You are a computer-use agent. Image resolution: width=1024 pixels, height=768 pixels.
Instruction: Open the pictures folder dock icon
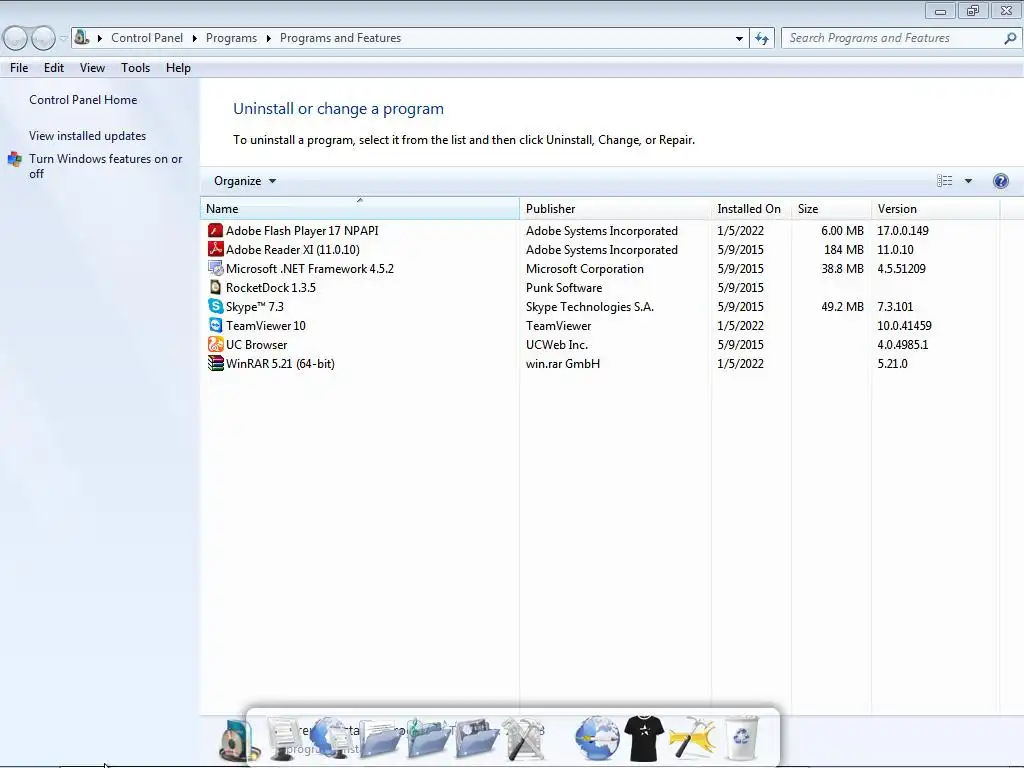pyautogui.click(x=477, y=740)
